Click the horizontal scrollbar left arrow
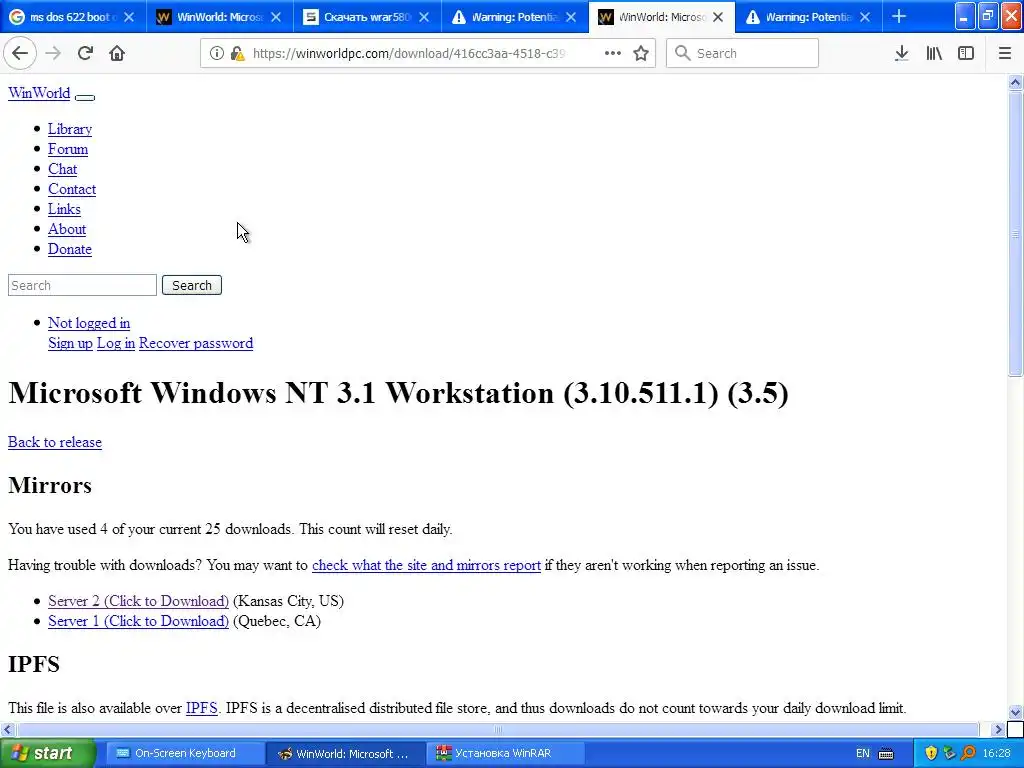This screenshot has height=768, width=1024. click(7, 729)
